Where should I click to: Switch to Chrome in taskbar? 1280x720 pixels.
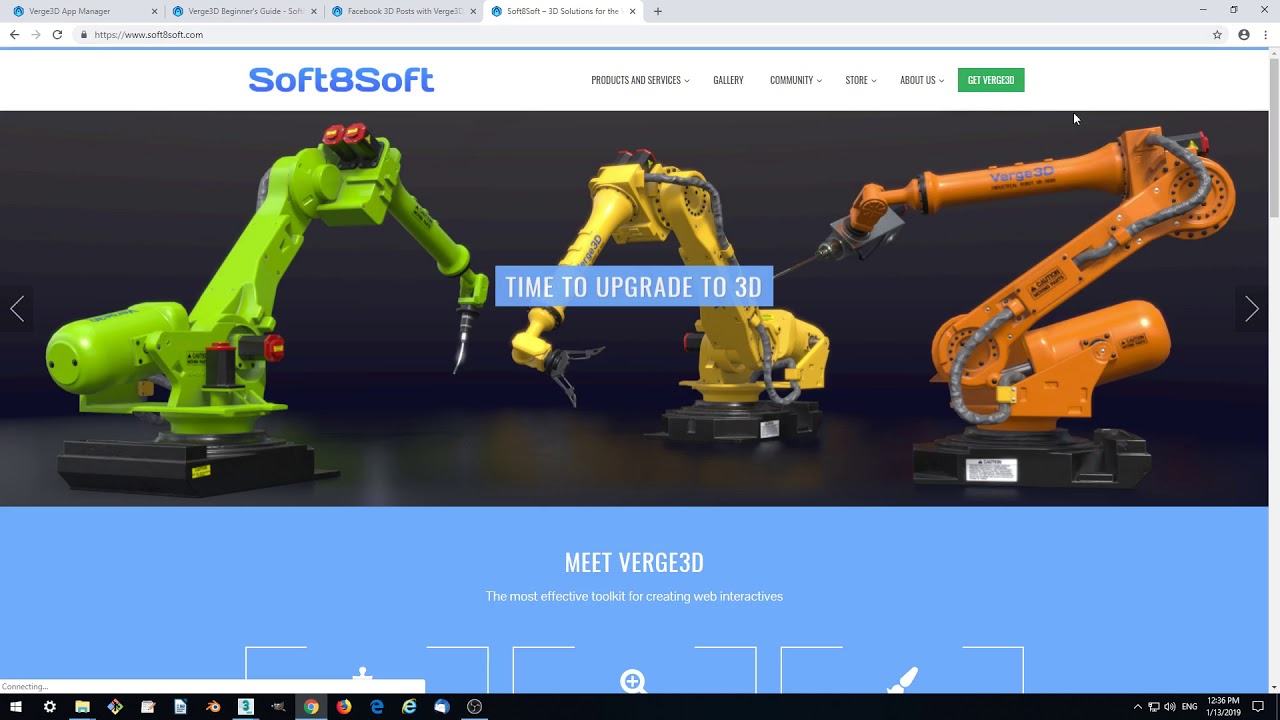point(311,706)
